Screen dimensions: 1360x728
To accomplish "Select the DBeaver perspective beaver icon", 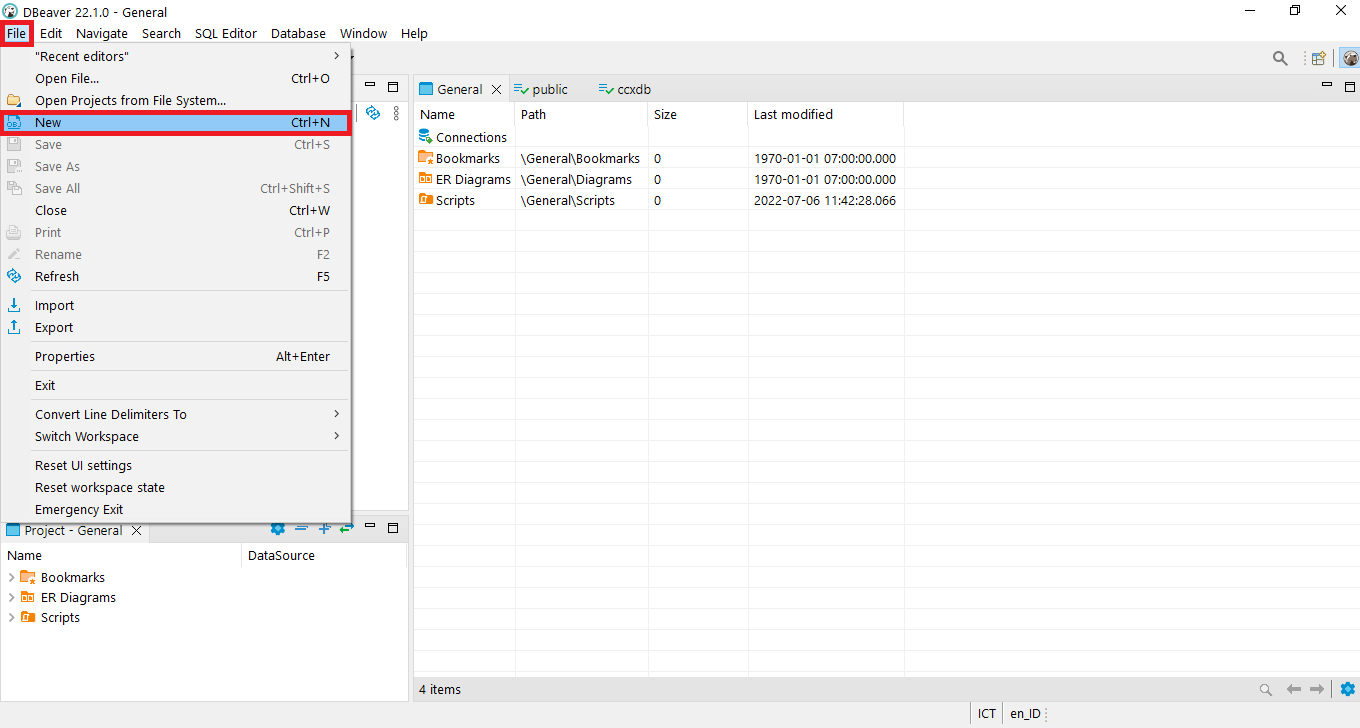I will click(x=1350, y=59).
